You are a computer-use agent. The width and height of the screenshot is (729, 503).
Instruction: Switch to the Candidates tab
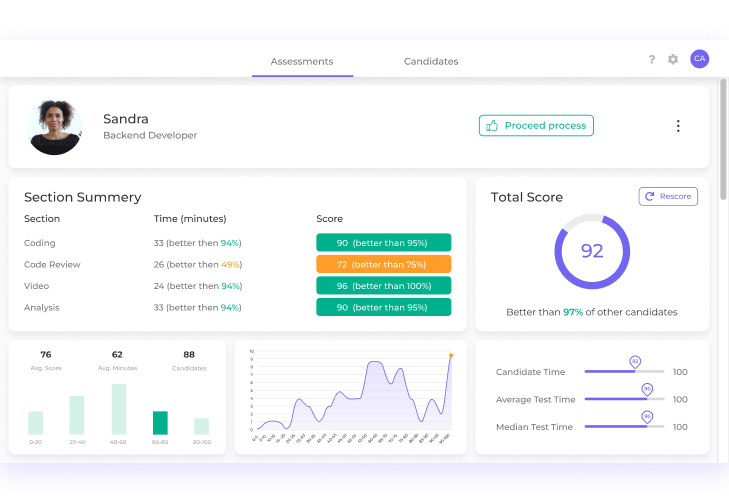(x=431, y=61)
